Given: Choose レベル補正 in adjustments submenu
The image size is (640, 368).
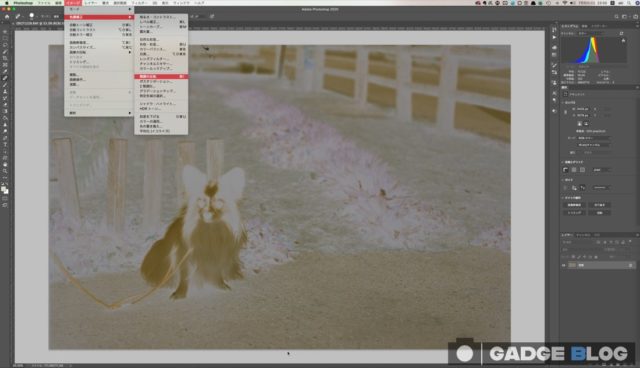Looking at the screenshot, I should 161,22.
